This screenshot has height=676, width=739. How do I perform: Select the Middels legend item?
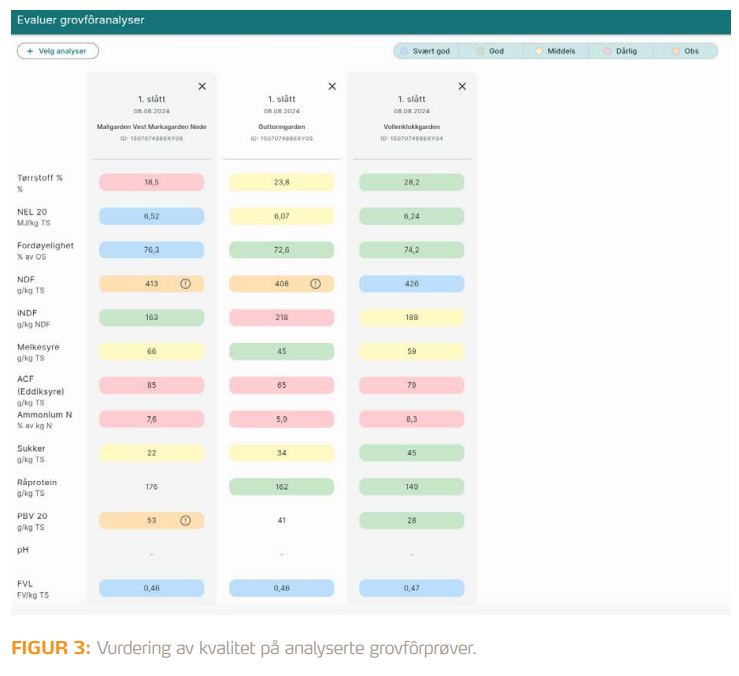[x=556, y=51]
